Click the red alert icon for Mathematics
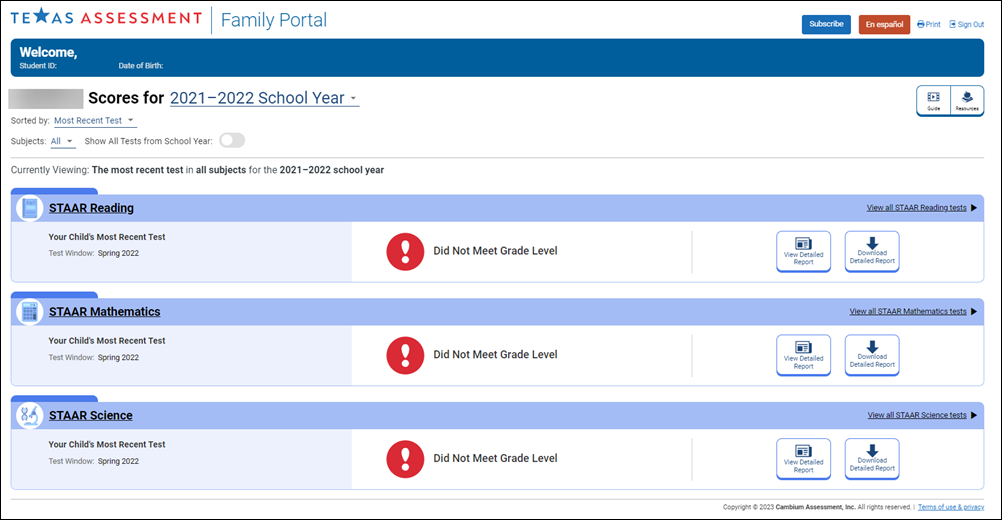 click(x=405, y=355)
